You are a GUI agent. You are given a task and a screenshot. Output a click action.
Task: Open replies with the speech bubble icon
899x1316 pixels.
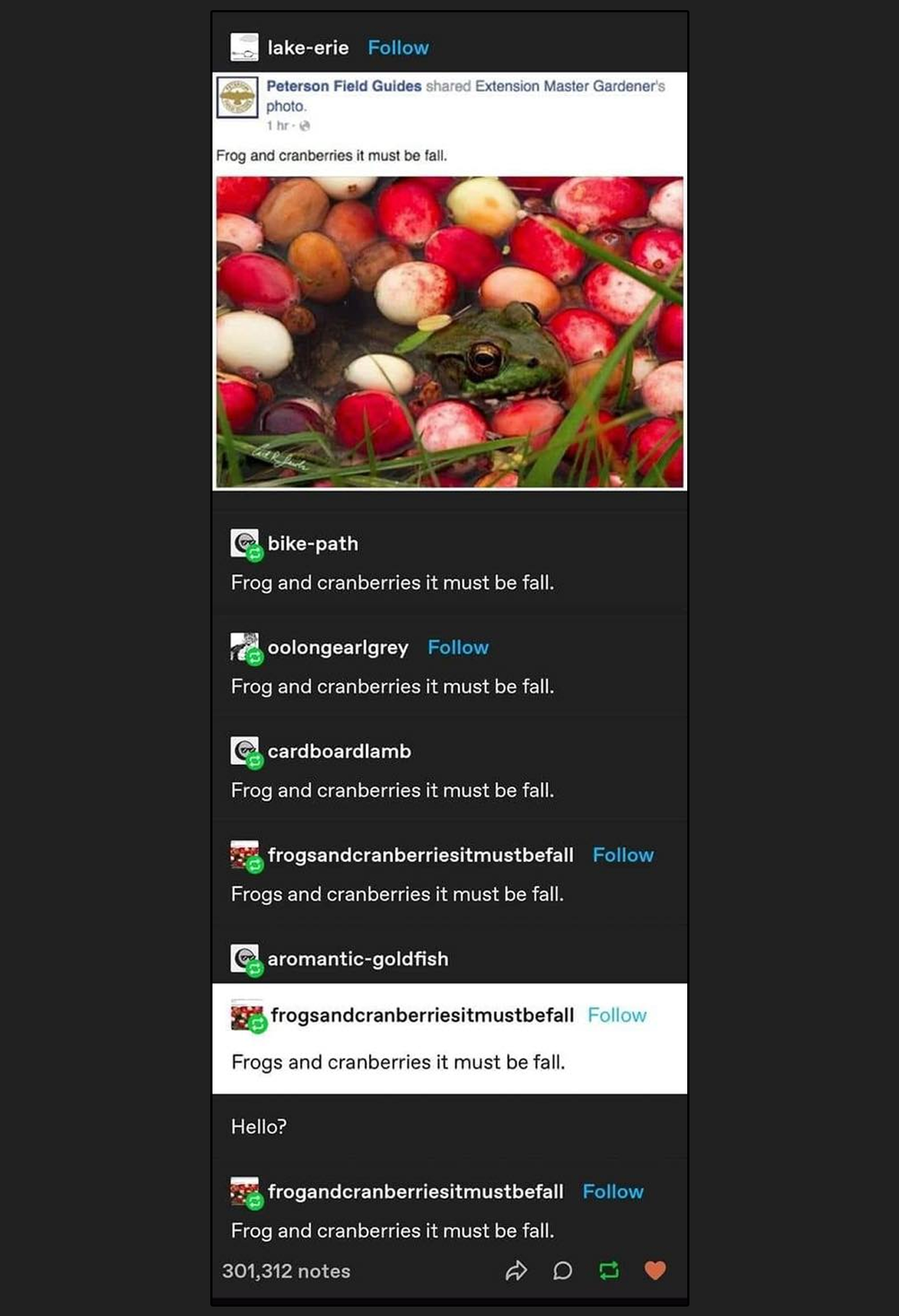(x=563, y=1270)
